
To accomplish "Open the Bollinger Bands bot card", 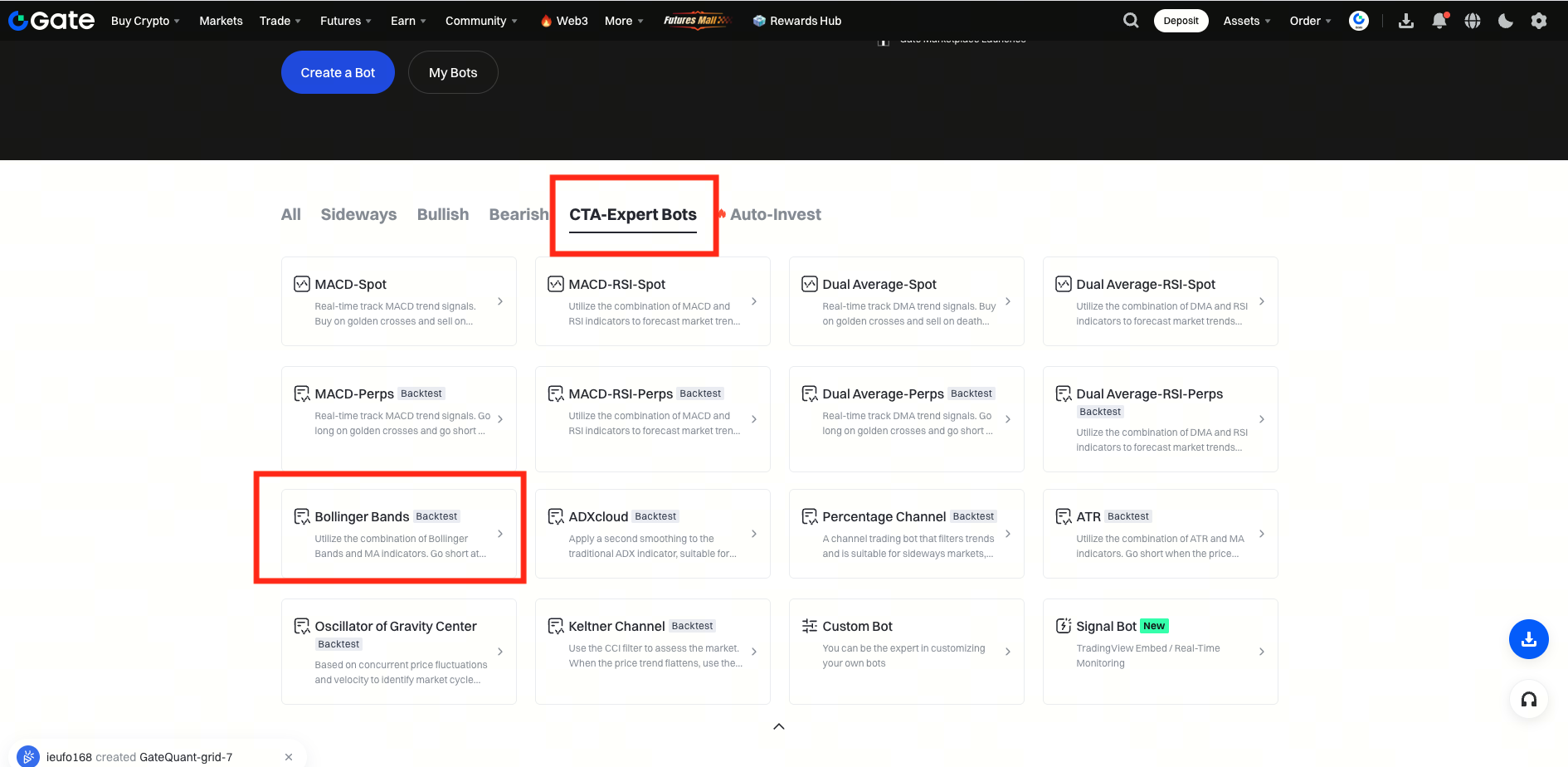I will 399,533.
